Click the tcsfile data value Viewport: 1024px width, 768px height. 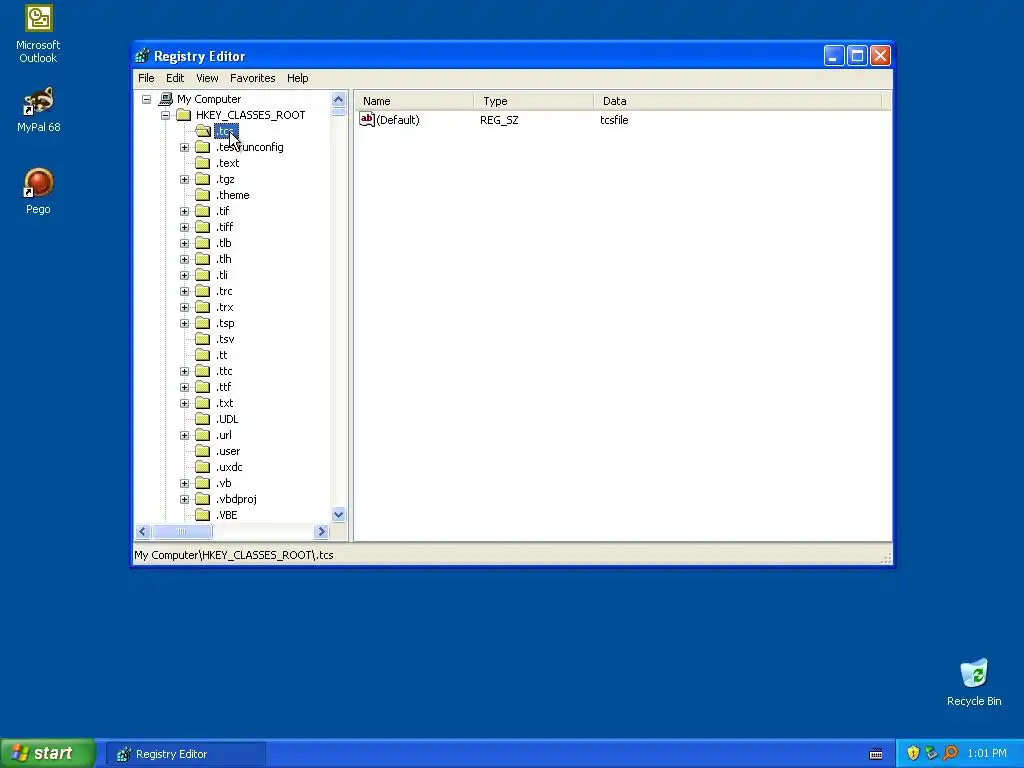click(x=614, y=120)
